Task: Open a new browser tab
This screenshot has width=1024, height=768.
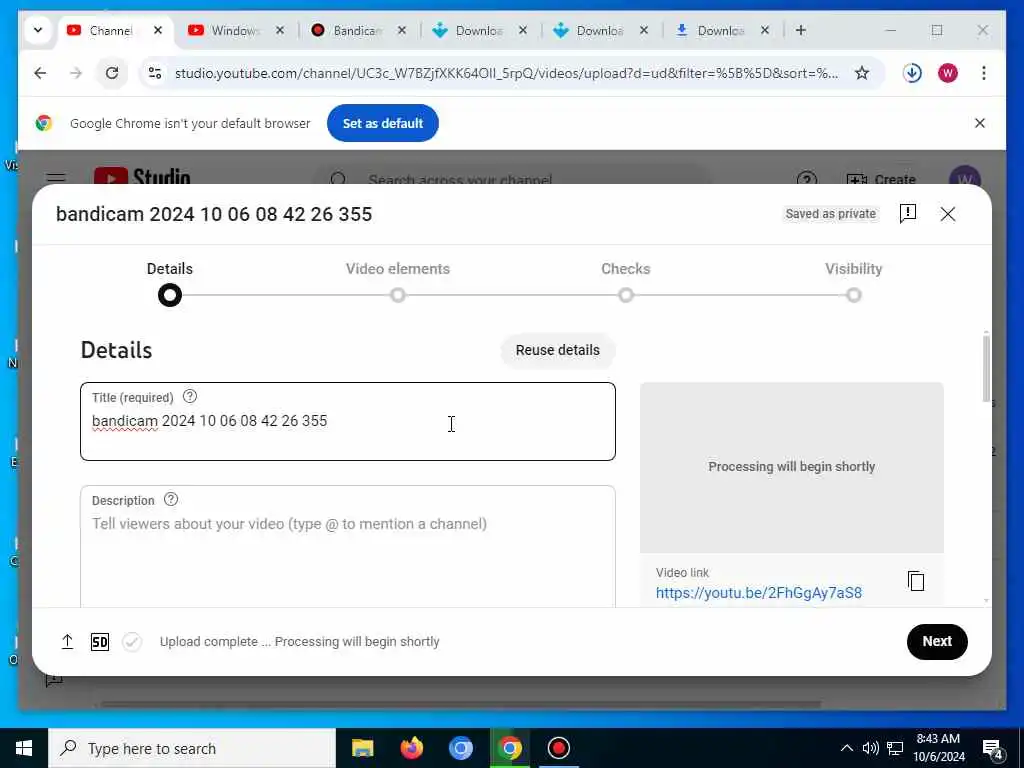Action: [x=801, y=30]
